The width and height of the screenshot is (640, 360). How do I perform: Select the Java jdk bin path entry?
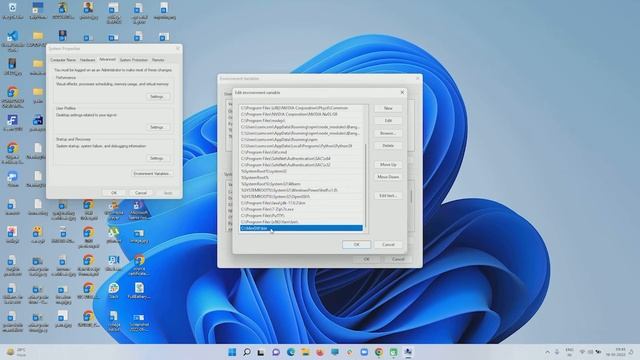[301, 203]
